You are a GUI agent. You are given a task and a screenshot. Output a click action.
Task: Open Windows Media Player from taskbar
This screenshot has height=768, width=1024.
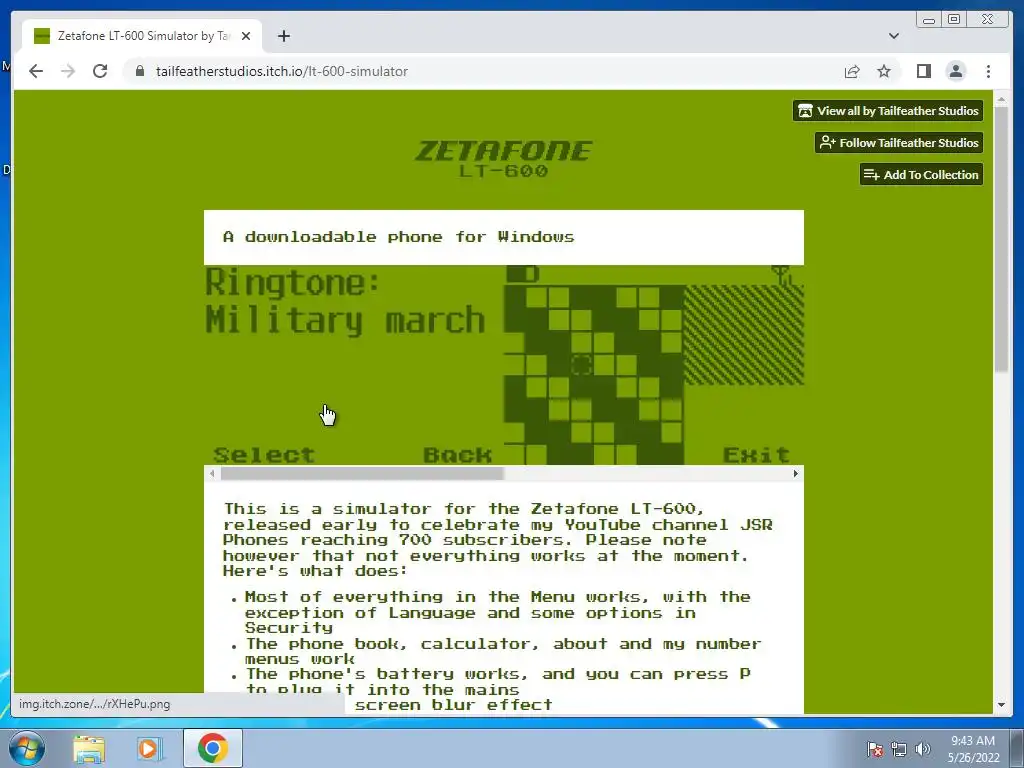(x=149, y=748)
